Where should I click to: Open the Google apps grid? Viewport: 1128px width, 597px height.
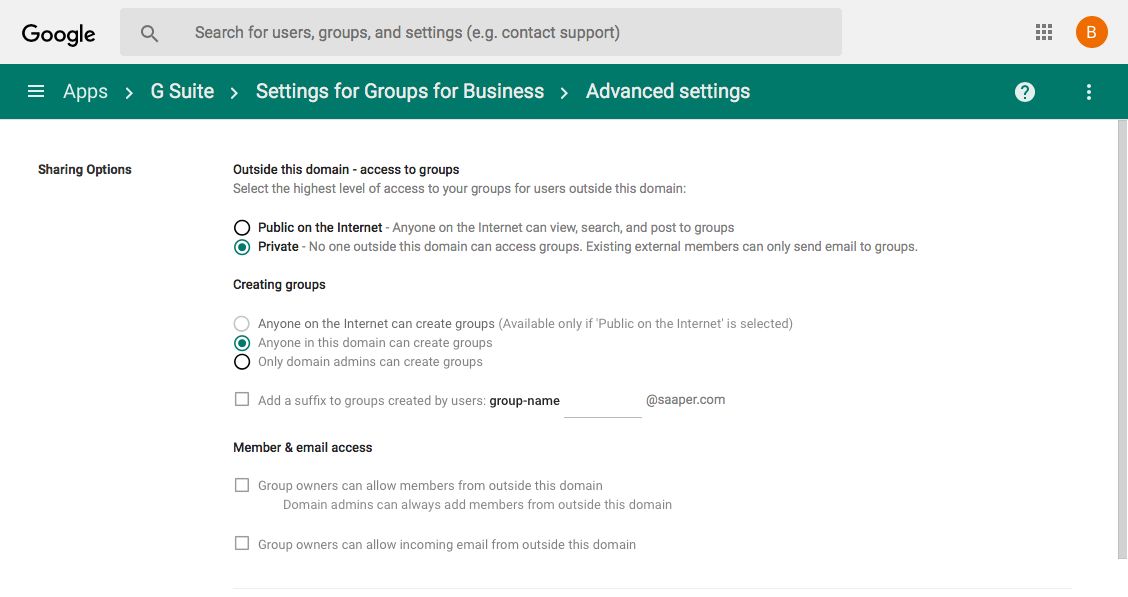(1044, 32)
